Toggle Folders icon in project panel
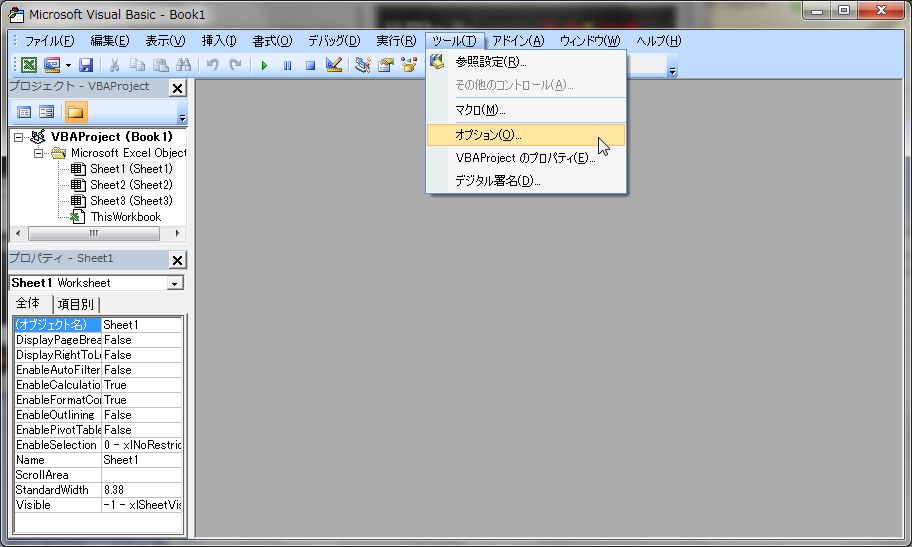 coord(75,112)
